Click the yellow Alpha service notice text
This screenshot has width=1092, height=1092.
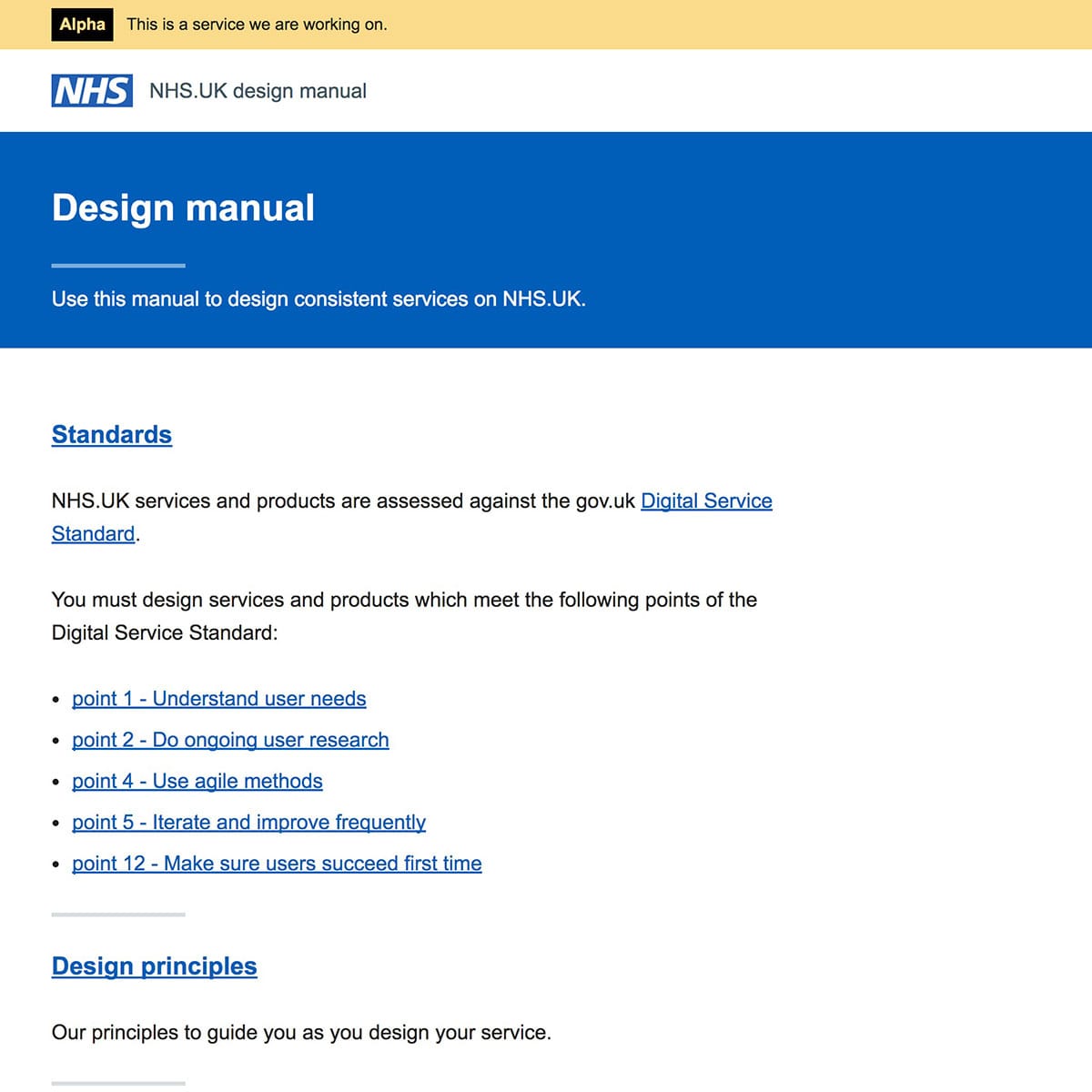coord(256,25)
